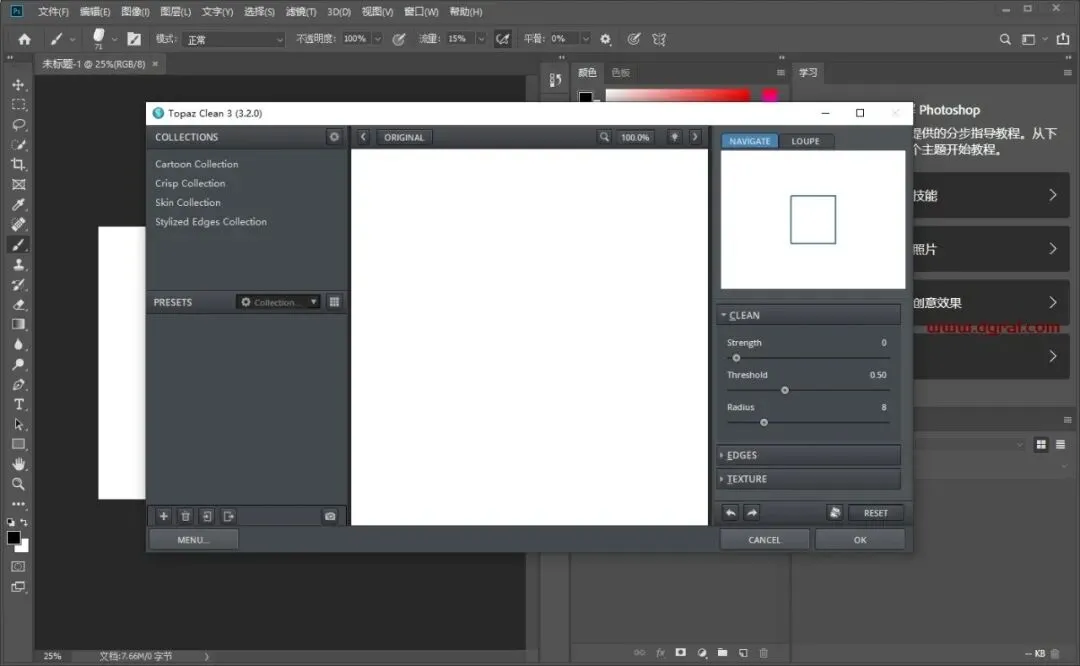Toggle pressure for opacity icon
The width and height of the screenshot is (1080, 666).
399,39
